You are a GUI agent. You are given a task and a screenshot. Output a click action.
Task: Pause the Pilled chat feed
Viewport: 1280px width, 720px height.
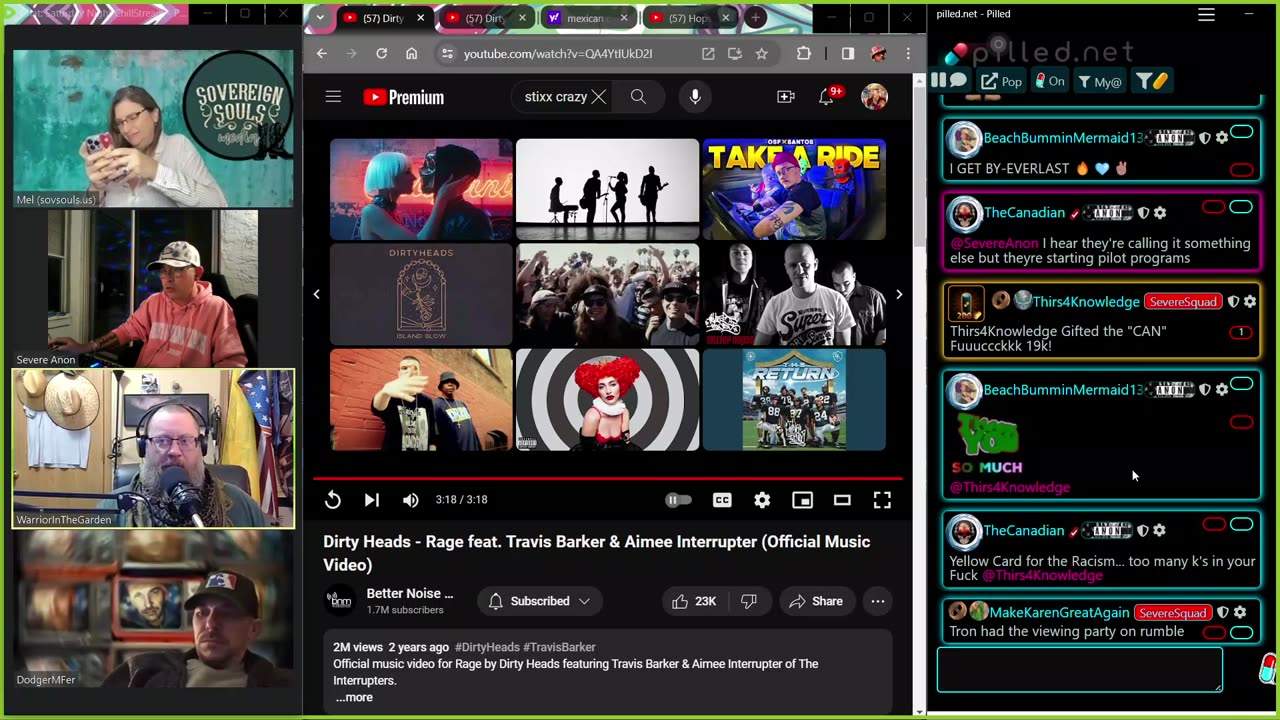pos(938,81)
